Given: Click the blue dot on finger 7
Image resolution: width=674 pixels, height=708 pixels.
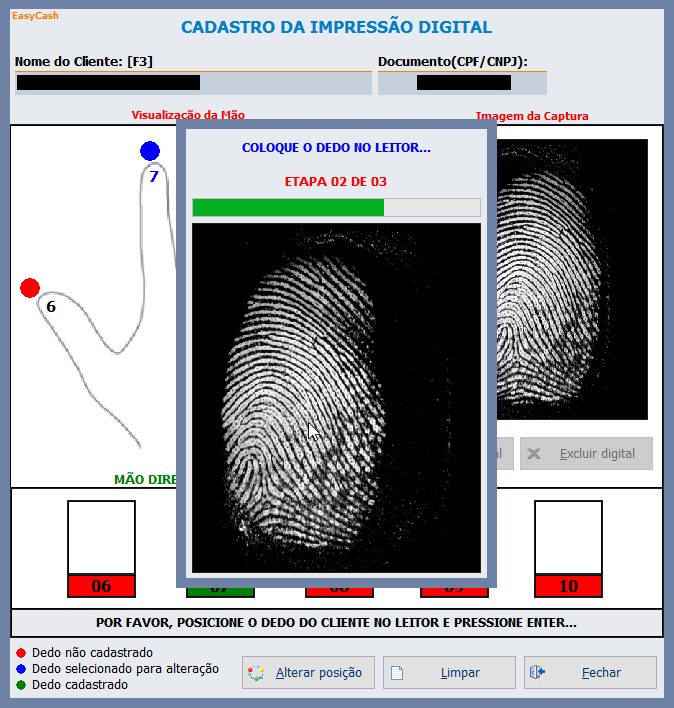Looking at the screenshot, I should pos(150,151).
